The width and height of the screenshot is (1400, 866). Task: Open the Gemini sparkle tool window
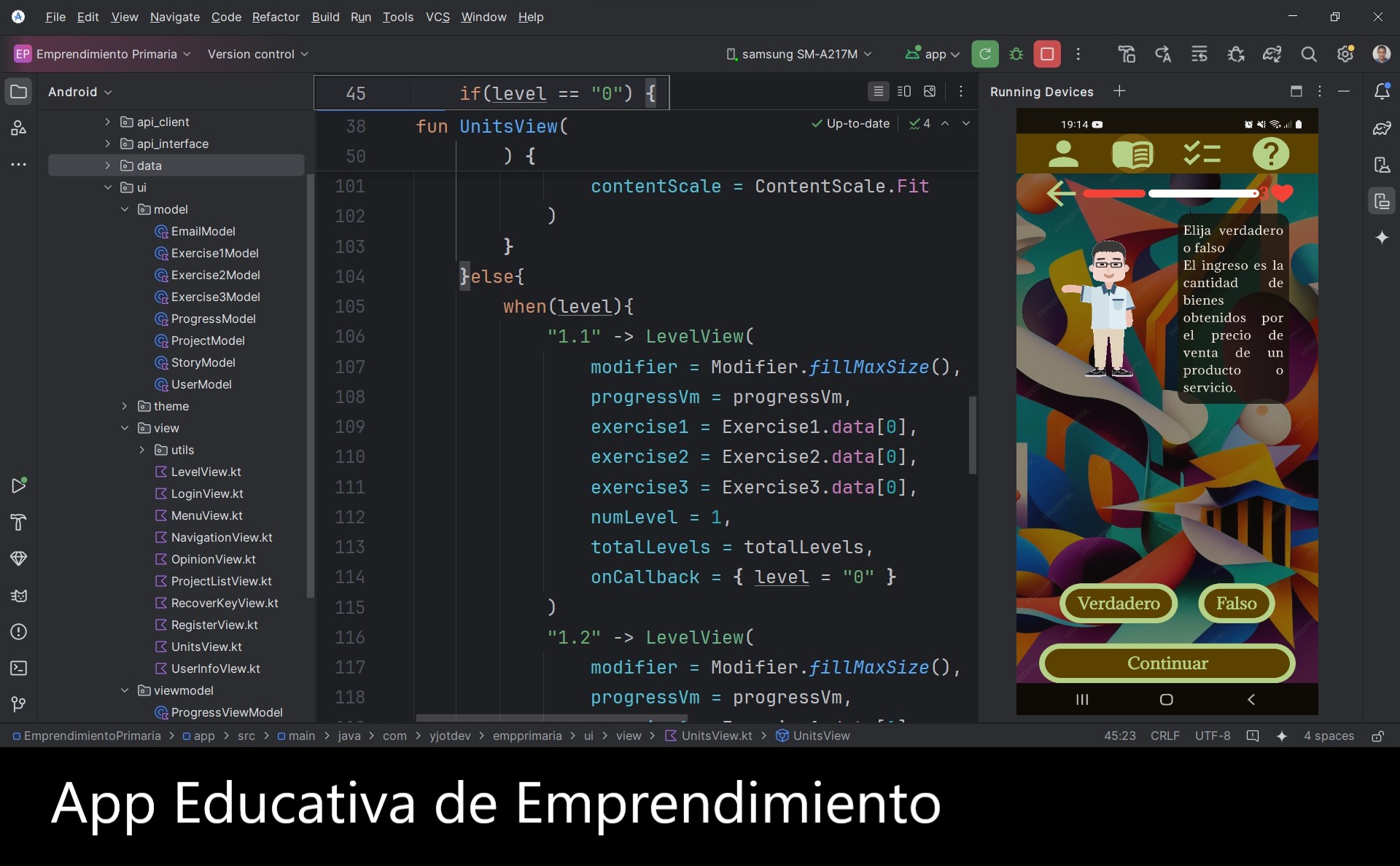tap(1382, 238)
